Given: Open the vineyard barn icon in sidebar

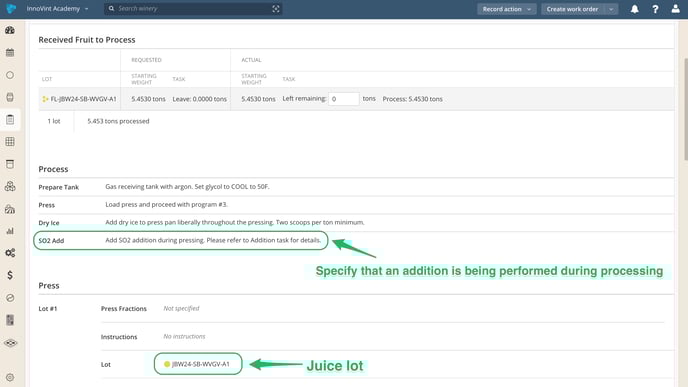Looking at the screenshot, I should [x=10, y=209].
